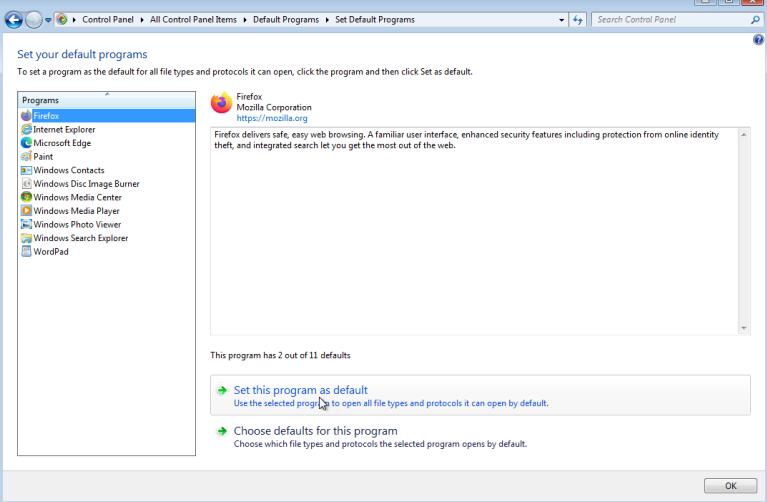Click 'This program has 2 out of 11 defaults' text
Image resolution: width=767 pixels, height=502 pixels.
pyautogui.click(x=280, y=355)
